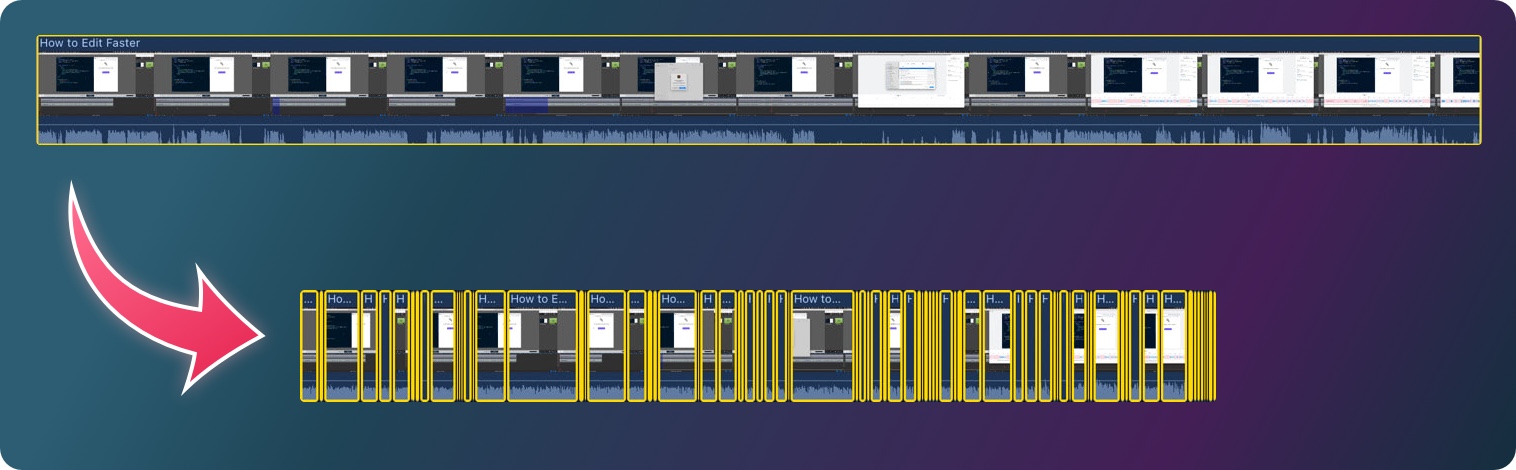Click the top filmstrip thumbnail showing a popup dialog
Image resolution: width=1516 pixels, height=470 pixels.
[x=678, y=80]
